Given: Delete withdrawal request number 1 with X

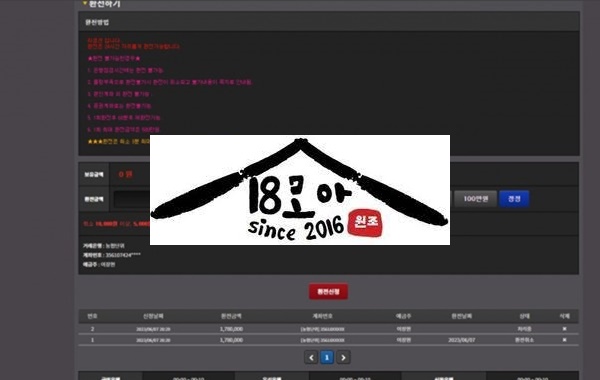Looking at the screenshot, I should pyautogui.click(x=564, y=340).
